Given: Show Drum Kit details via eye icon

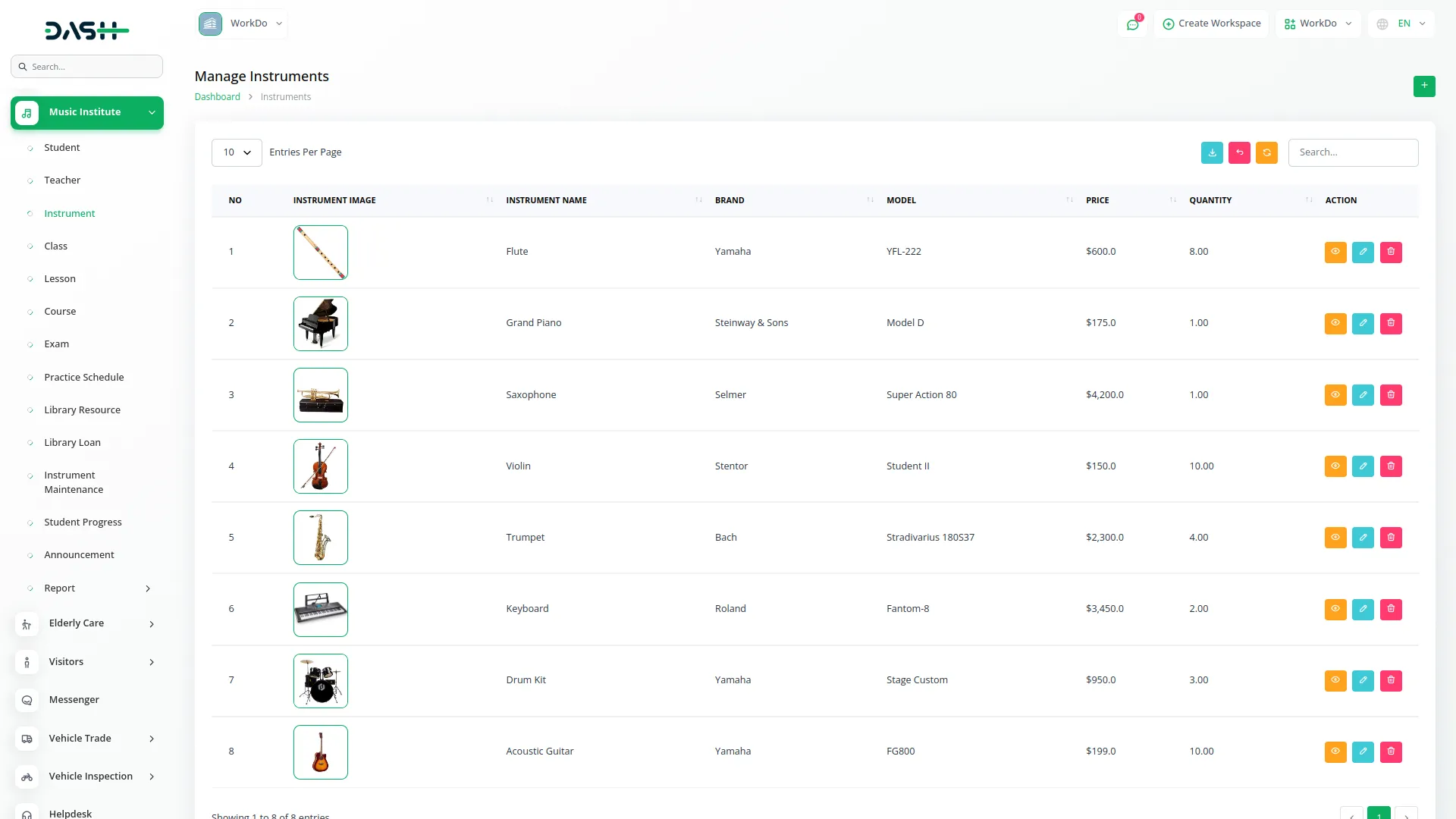Looking at the screenshot, I should 1335,680.
